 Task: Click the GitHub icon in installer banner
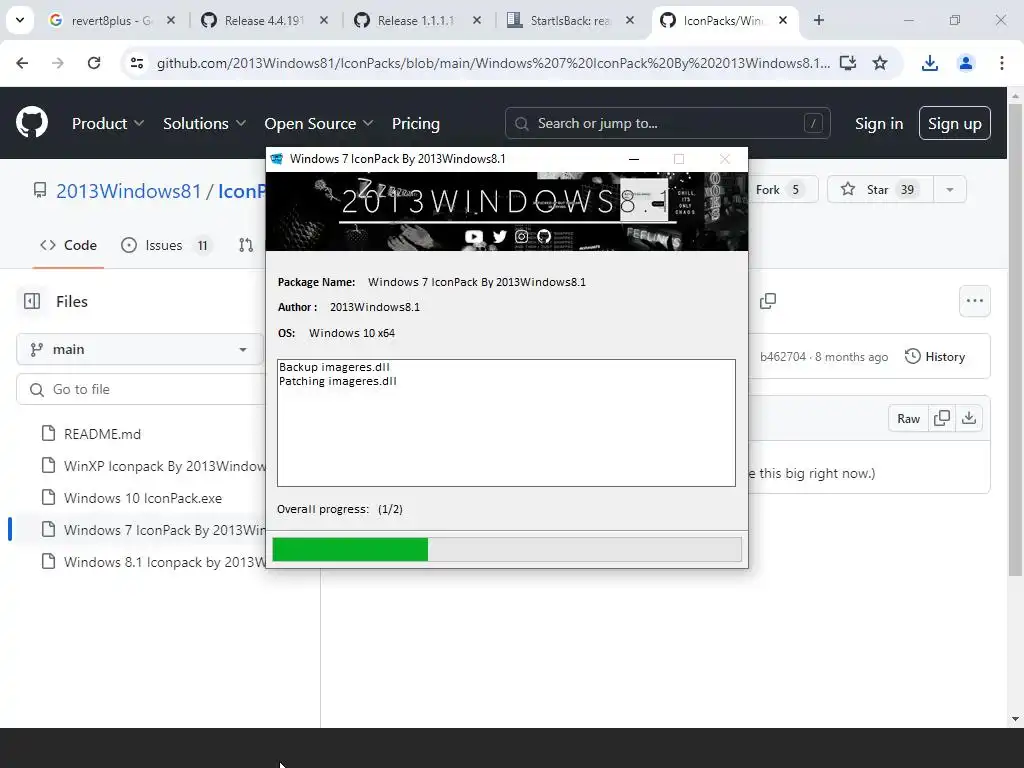[544, 236]
